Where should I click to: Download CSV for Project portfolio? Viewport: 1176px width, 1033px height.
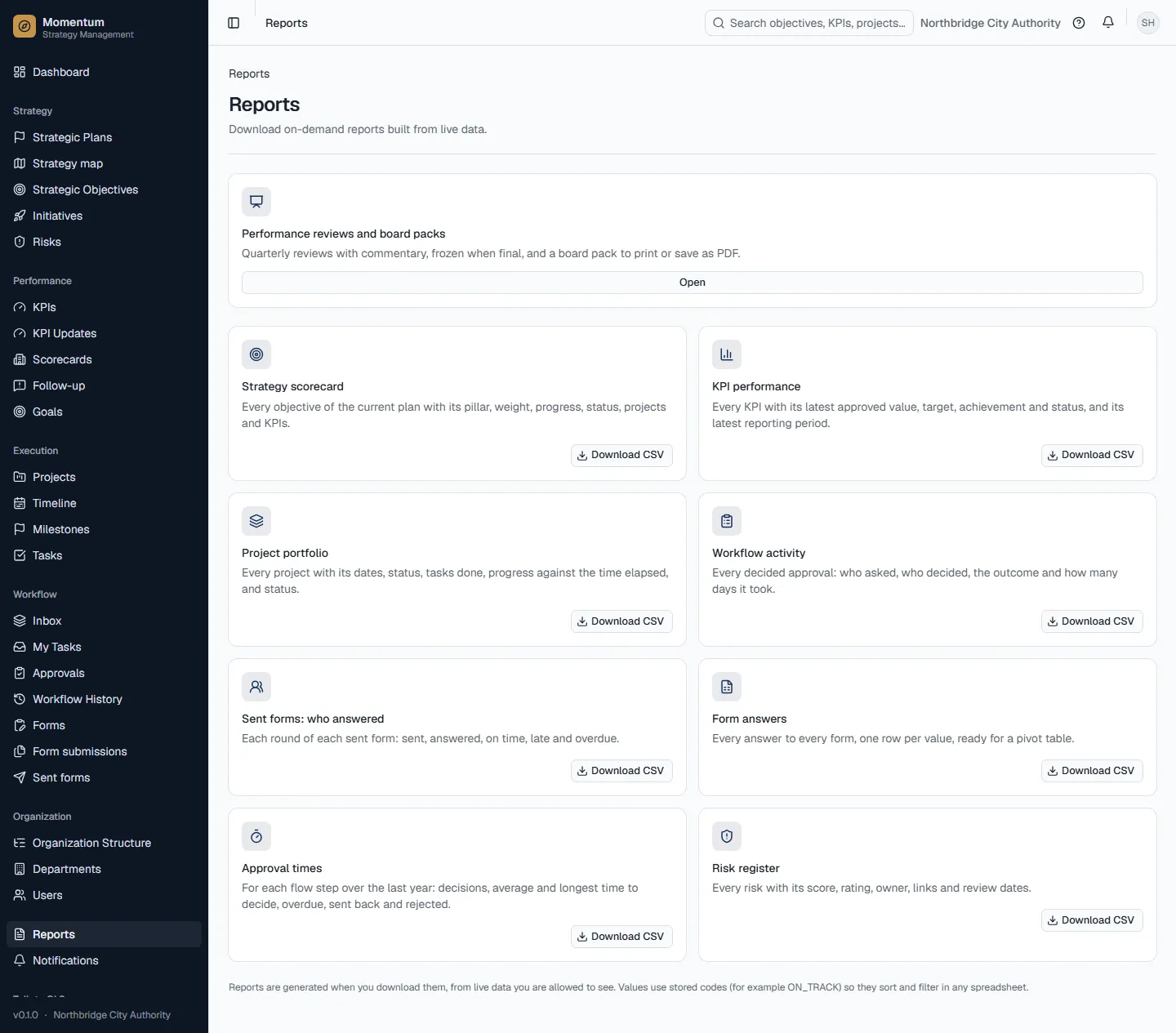coord(621,621)
